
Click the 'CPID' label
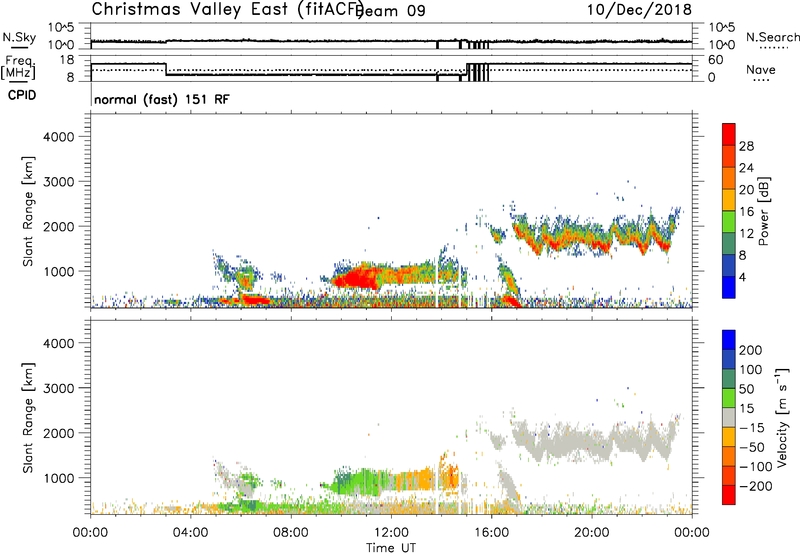22,95
